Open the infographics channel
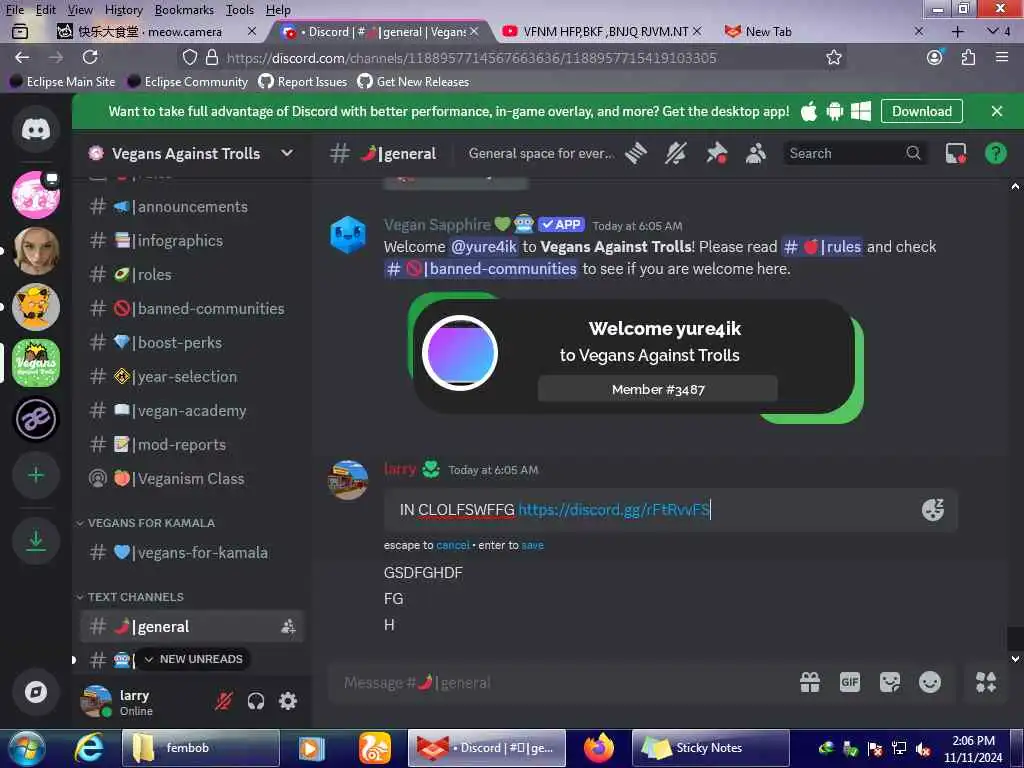1024x768 pixels. (x=191, y=240)
